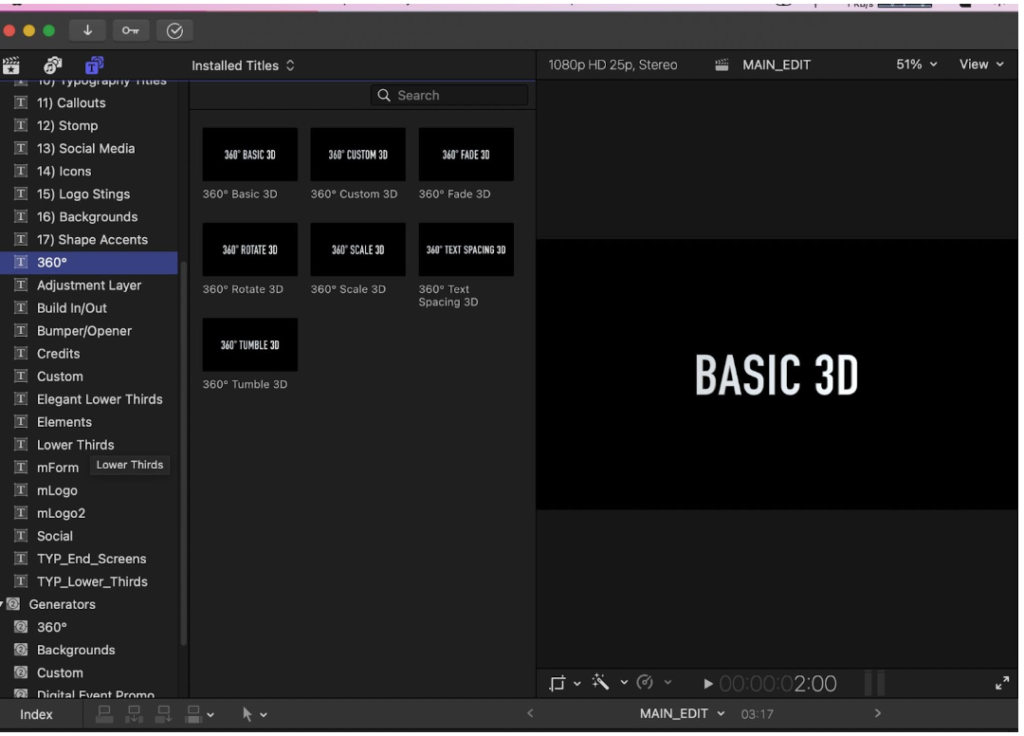Screen dimensions: 1024x736
Task: Open the 17) Shape Accents category
Action: (x=89, y=240)
